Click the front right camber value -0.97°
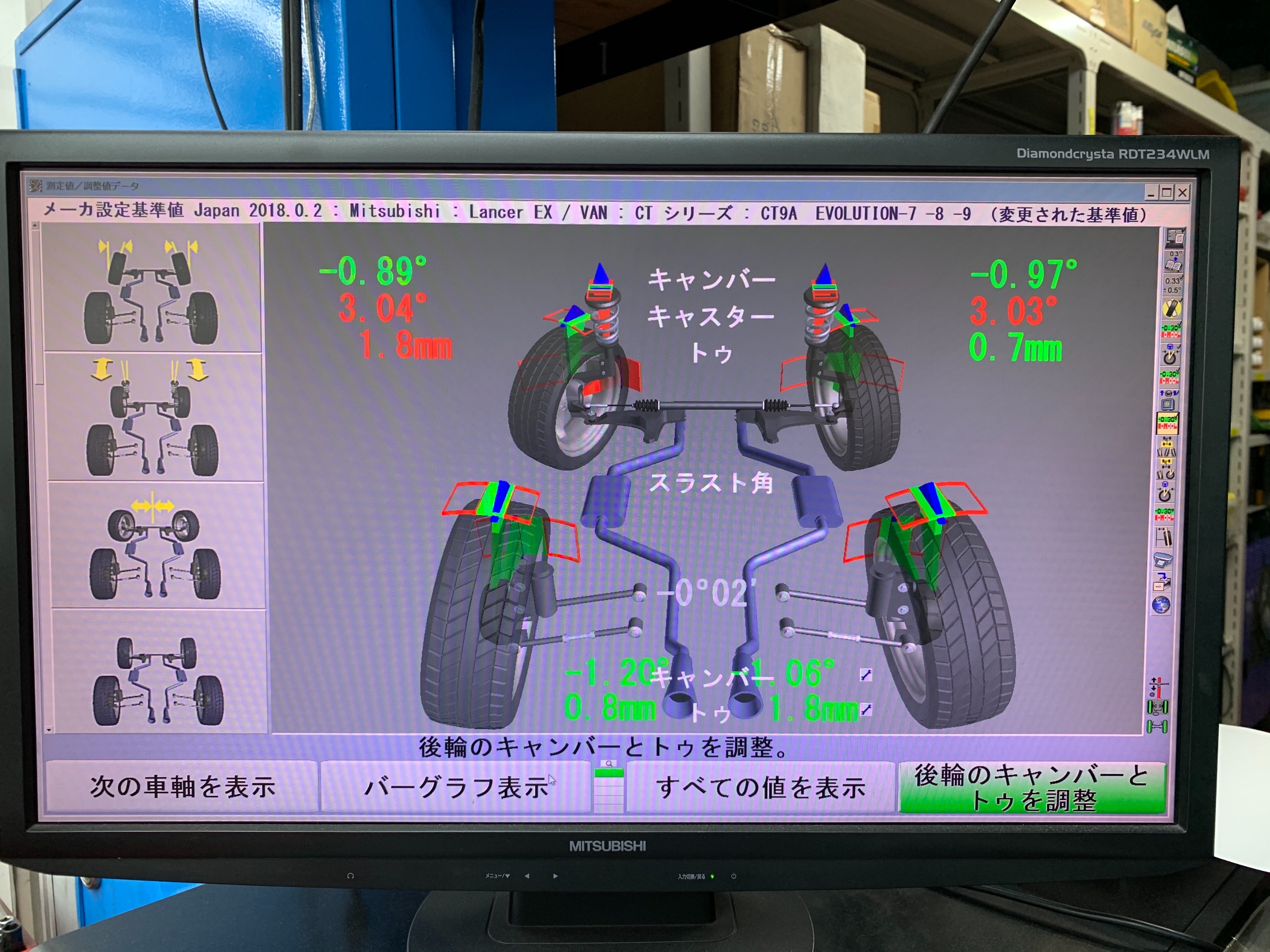1270x952 pixels. [1024, 274]
